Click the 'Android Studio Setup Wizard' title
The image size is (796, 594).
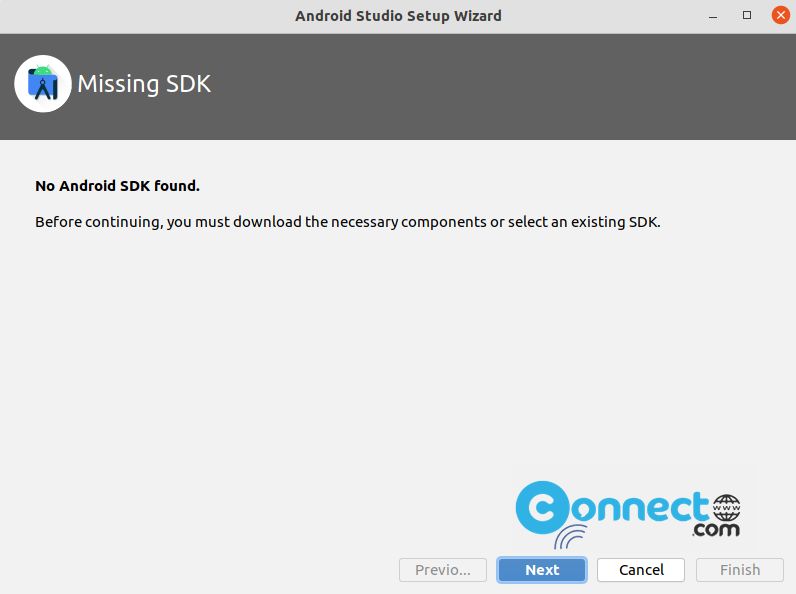click(399, 16)
